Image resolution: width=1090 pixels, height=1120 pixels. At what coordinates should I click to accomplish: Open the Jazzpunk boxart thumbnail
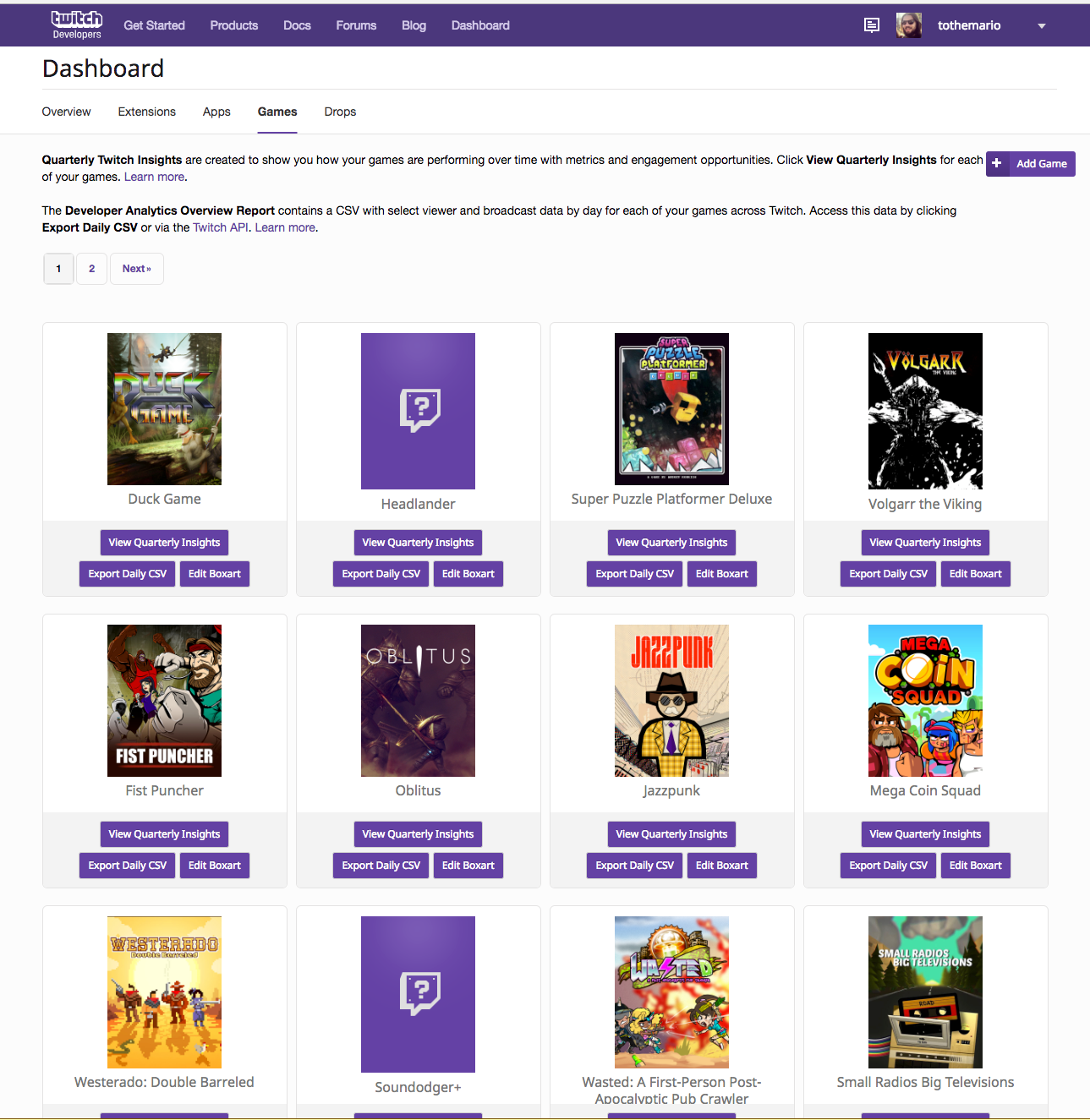[671, 701]
